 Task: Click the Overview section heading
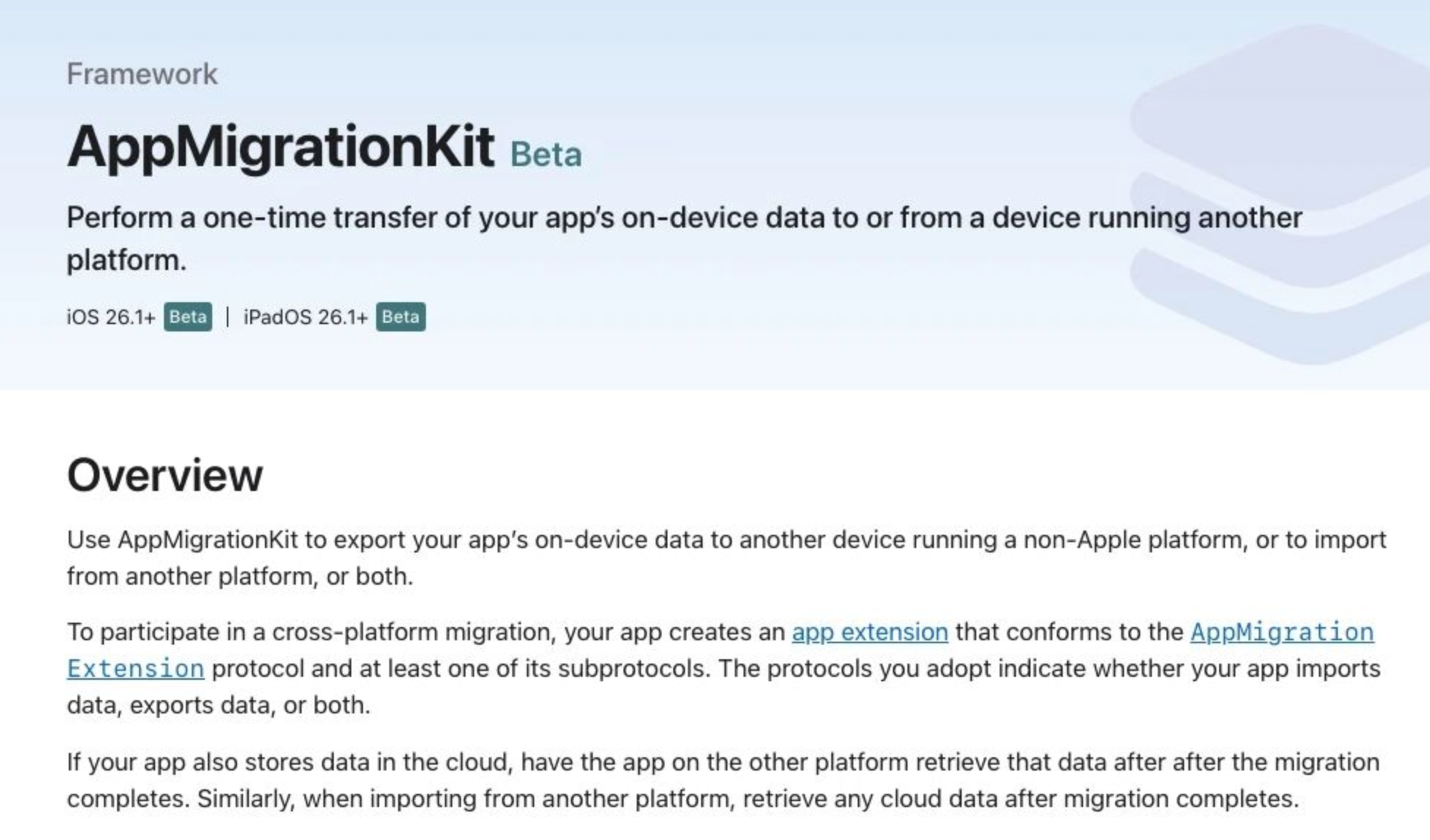click(x=165, y=475)
